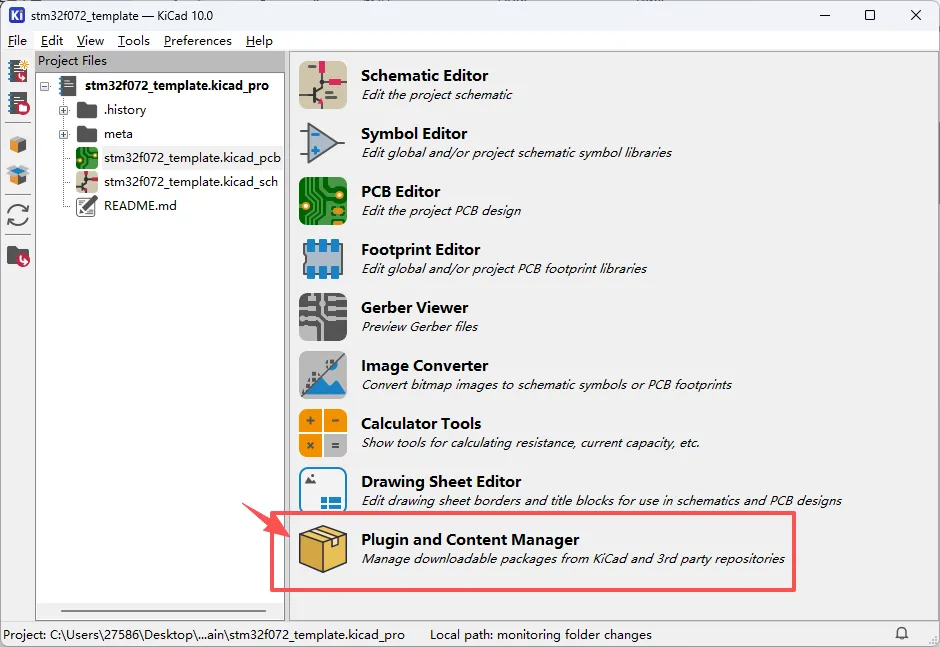Screen dimensions: 940x647
Task: Click 'Manage downloadable packages' description text
Action: click(x=573, y=559)
